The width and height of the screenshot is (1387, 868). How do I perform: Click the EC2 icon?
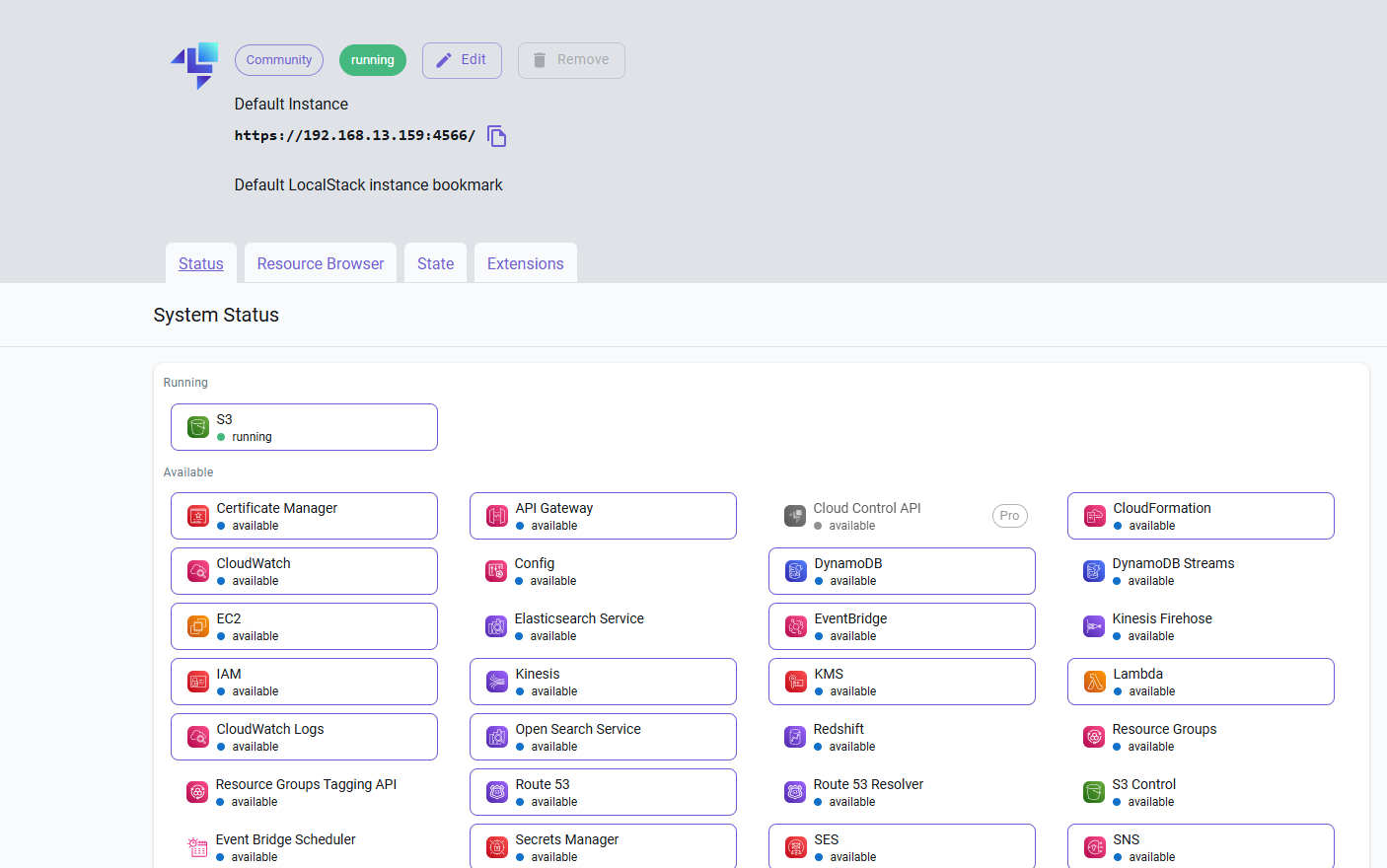pos(198,626)
